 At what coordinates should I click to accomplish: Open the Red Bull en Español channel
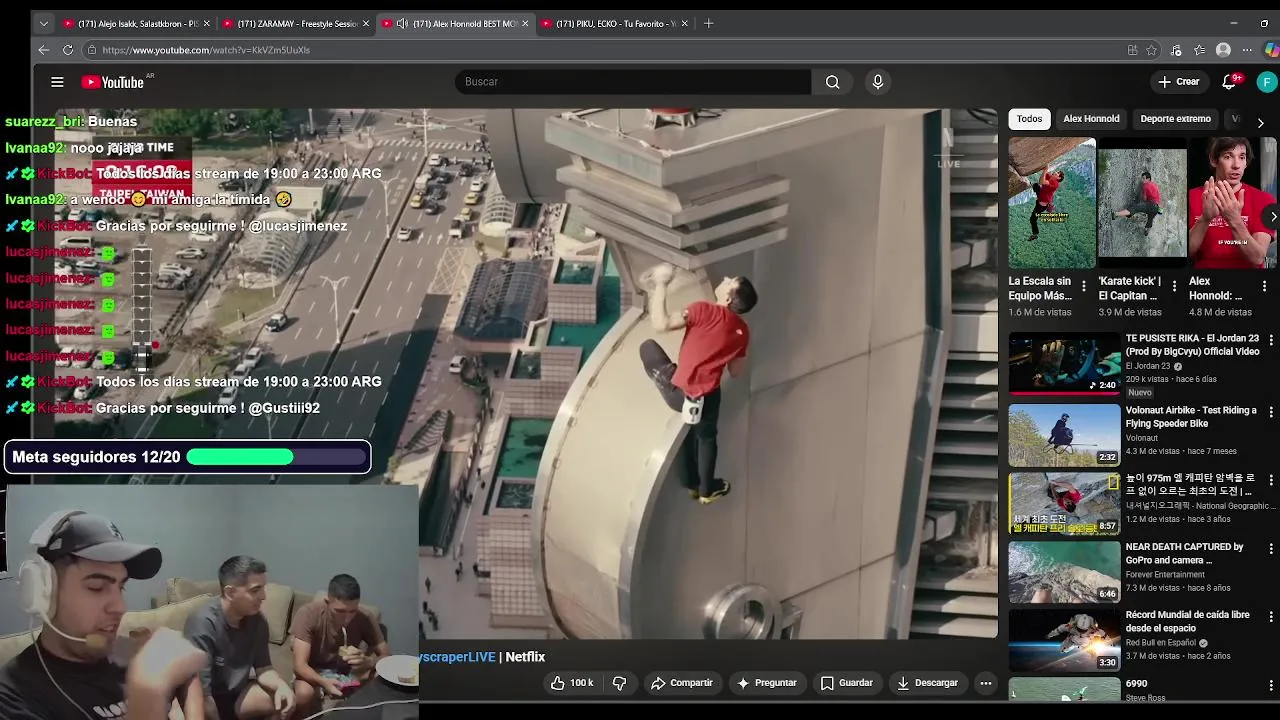(x=1162, y=643)
